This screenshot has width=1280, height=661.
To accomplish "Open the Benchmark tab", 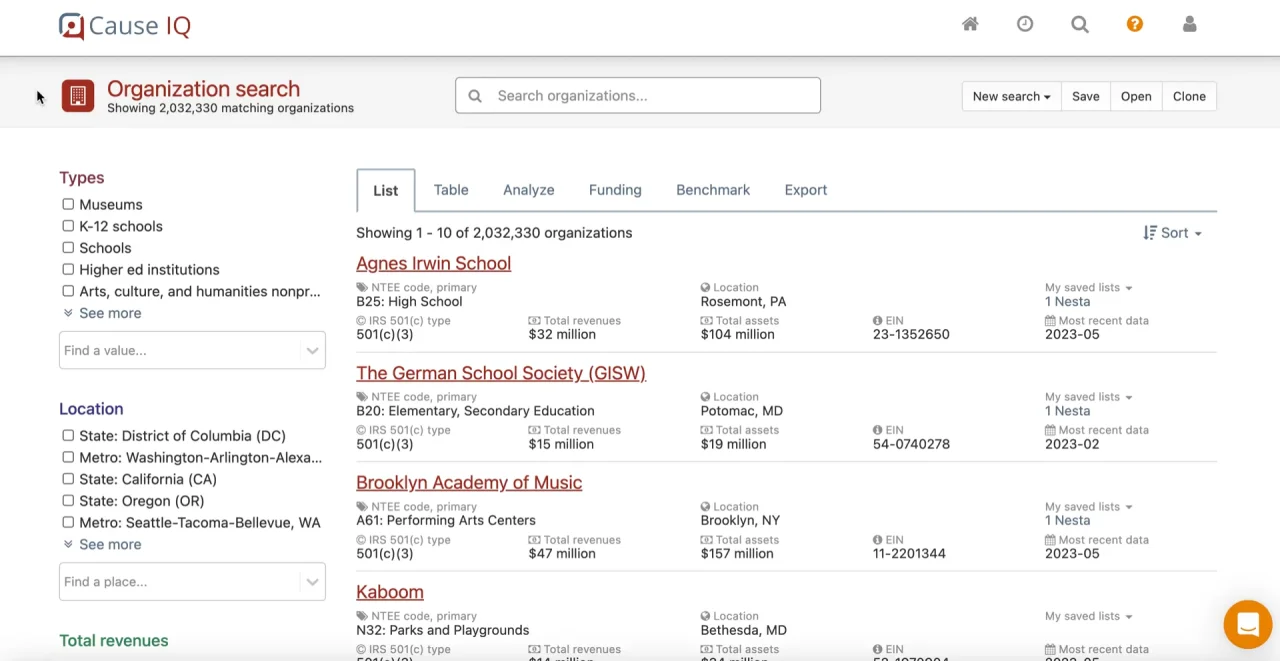I will point(713,190).
